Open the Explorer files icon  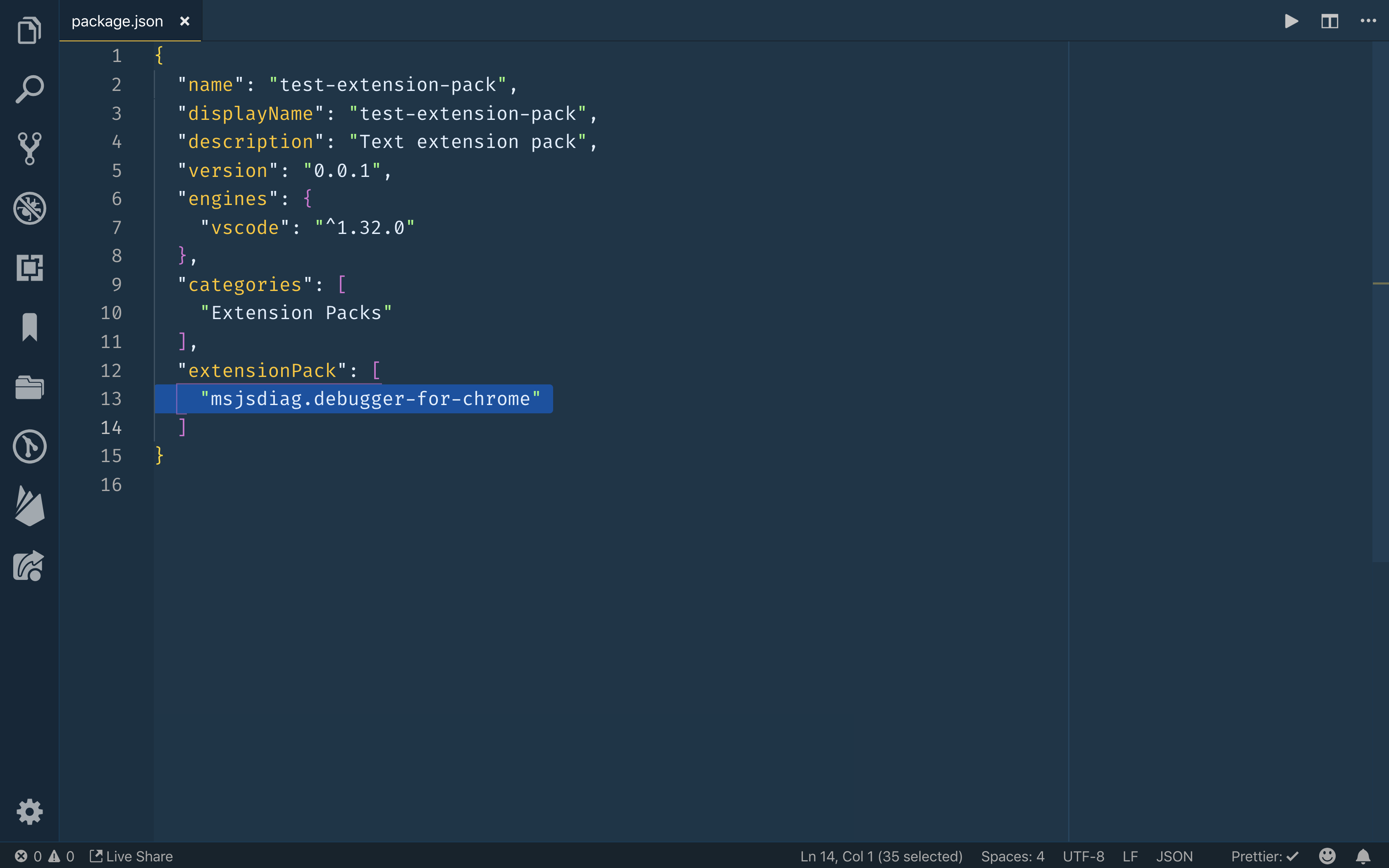click(x=29, y=30)
